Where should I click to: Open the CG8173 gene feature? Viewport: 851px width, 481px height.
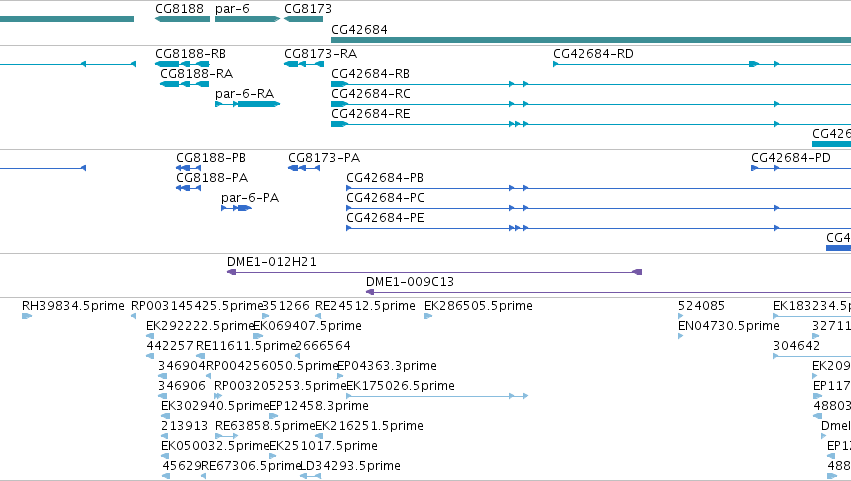(303, 19)
